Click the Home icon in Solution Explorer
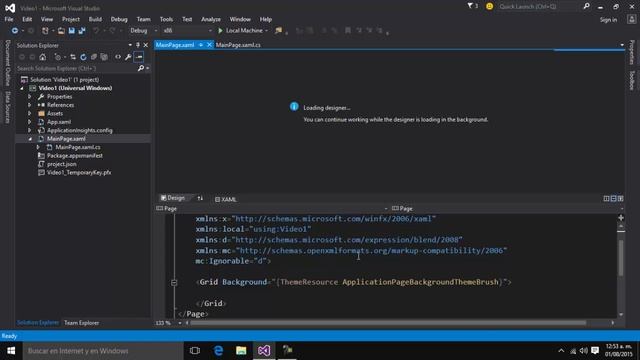The image size is (640, 360). [x=42, y=57]
